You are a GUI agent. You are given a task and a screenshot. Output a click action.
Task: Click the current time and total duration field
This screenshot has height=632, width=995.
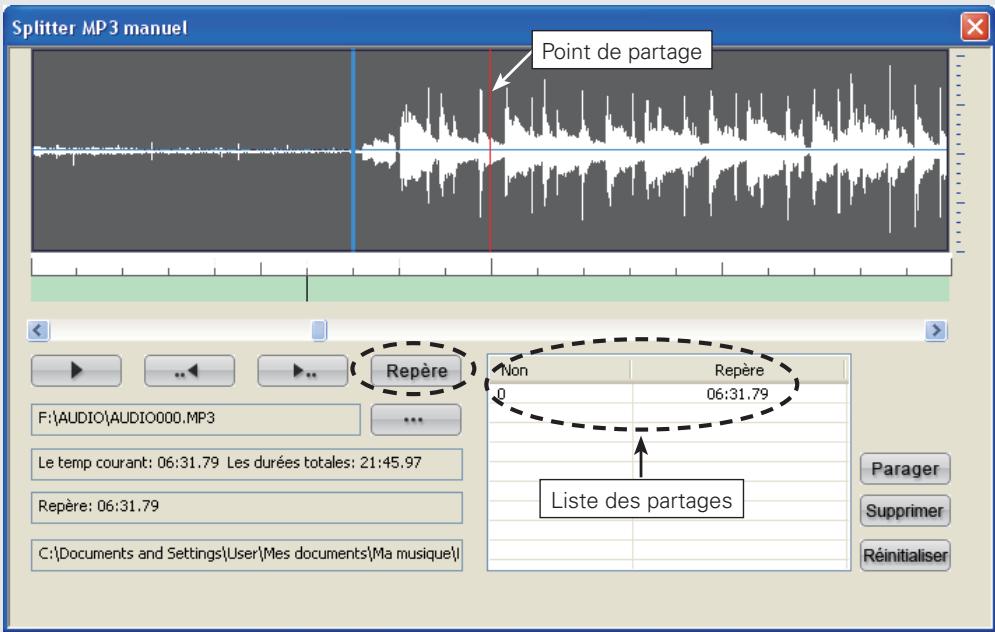(247, 464)
